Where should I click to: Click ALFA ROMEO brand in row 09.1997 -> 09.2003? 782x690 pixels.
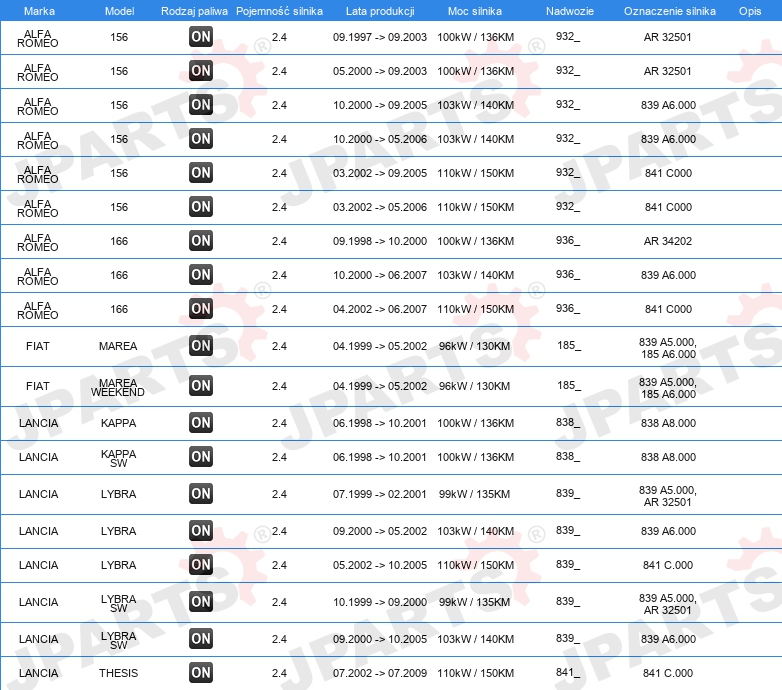pos(38,38)
